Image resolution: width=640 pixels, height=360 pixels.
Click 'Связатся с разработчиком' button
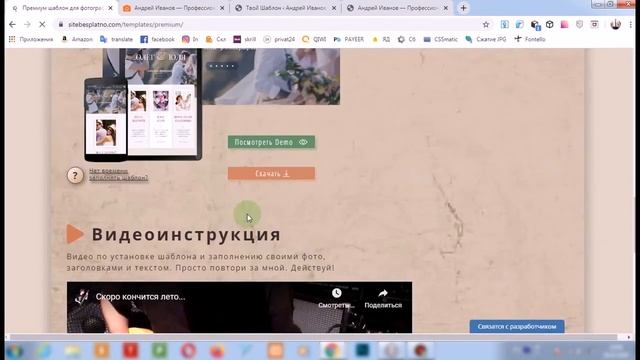click(x=517, y=327)
